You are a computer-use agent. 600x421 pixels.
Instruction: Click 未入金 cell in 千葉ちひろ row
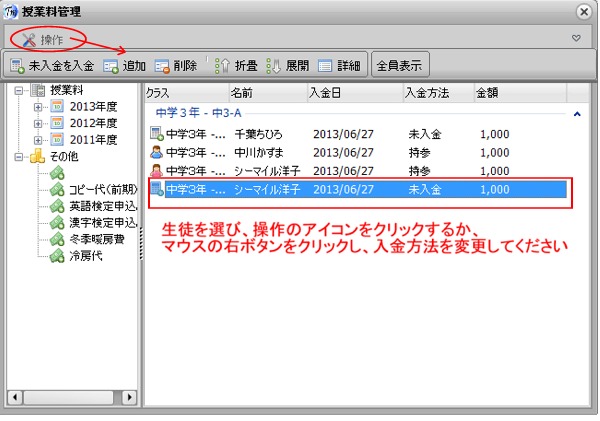(425, 134)
